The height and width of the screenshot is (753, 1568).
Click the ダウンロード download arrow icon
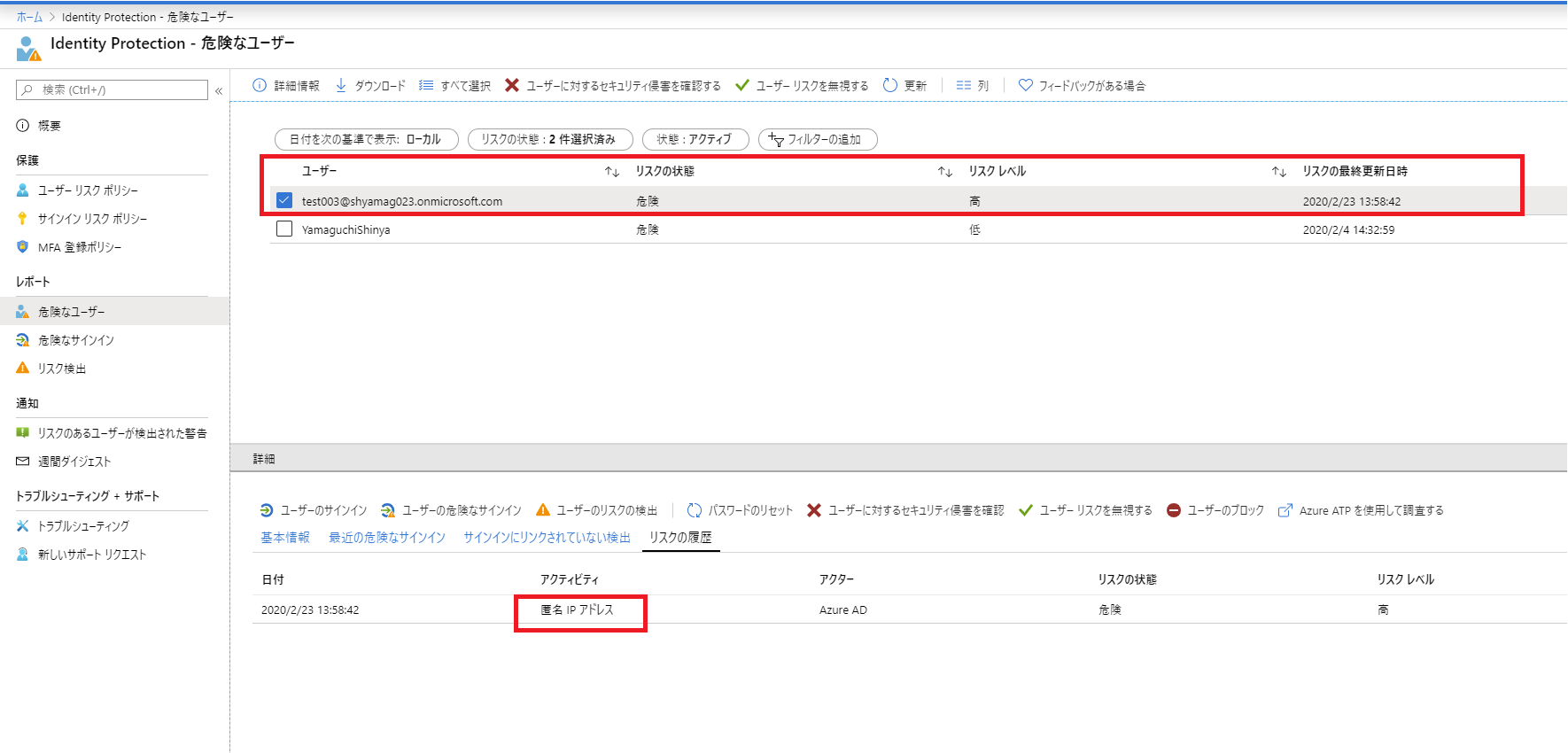click(x=341, y=86)
